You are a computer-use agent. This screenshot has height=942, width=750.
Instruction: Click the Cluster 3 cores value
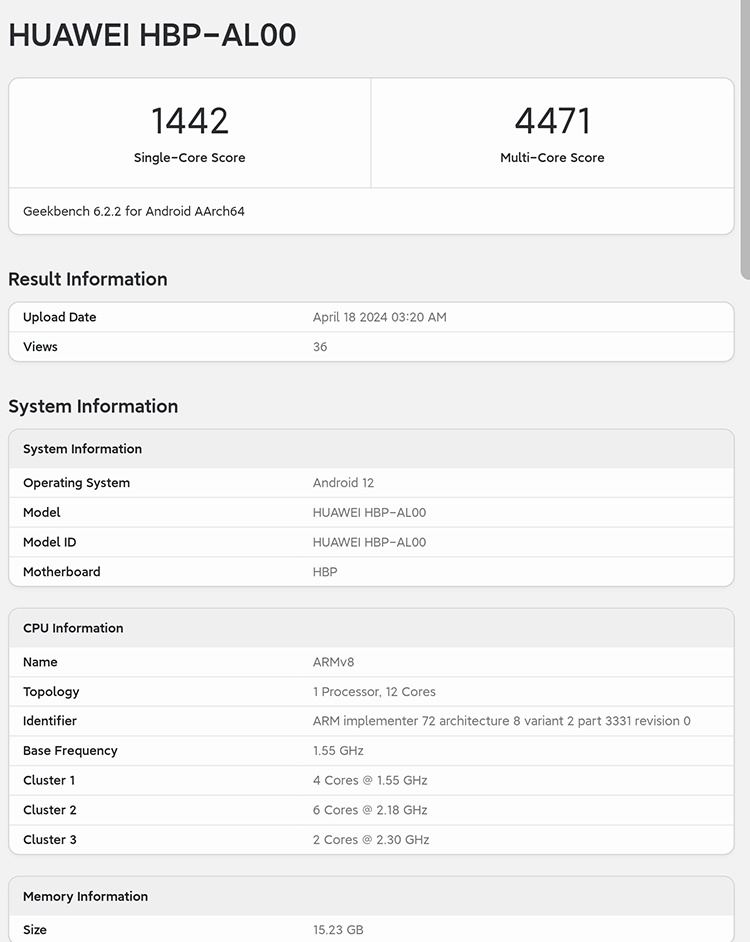[x=371, y=840]
